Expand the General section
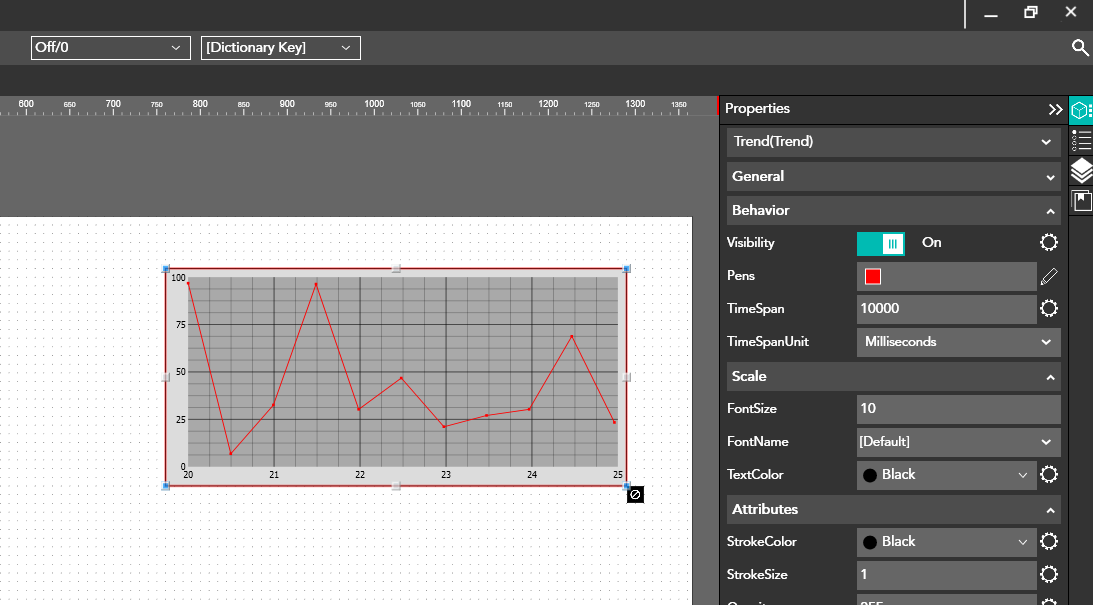 click(892, 177)
